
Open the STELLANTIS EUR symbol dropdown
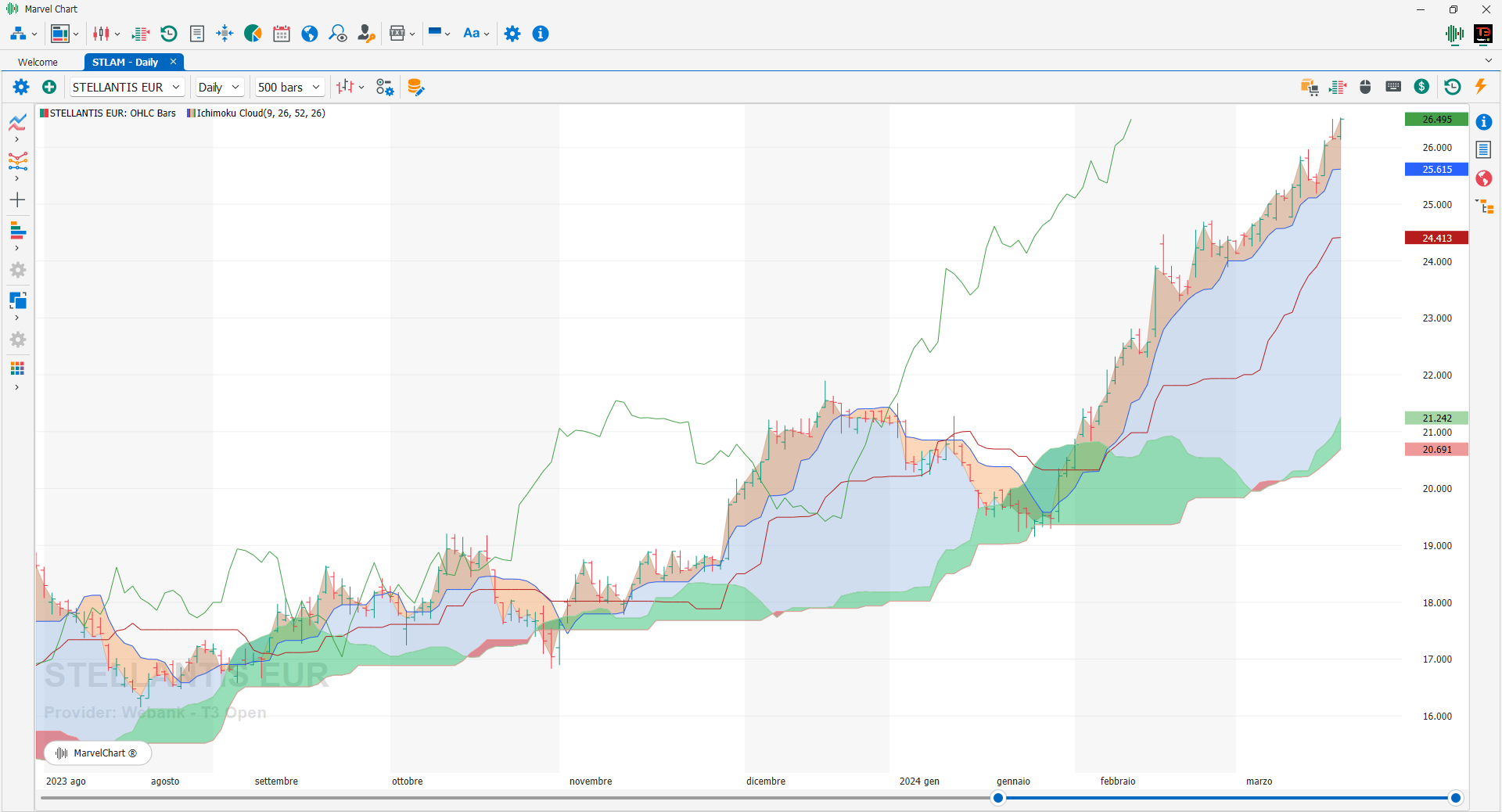[x=127, y=87]
